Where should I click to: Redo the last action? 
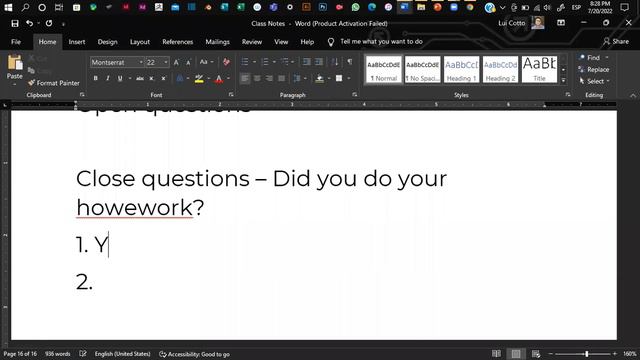coord(49,24)
